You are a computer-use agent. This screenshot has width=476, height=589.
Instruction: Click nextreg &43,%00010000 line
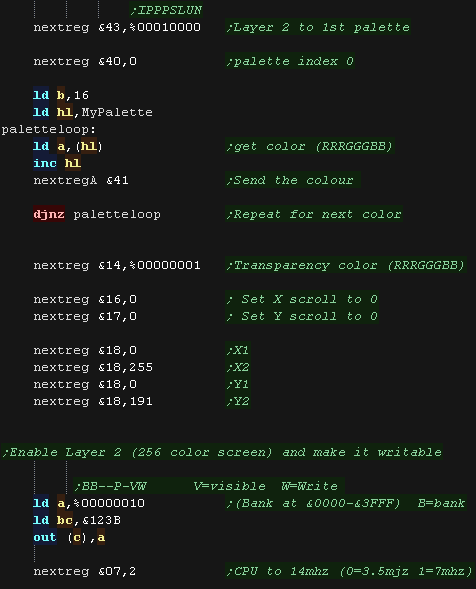click(x=117, y=27)
